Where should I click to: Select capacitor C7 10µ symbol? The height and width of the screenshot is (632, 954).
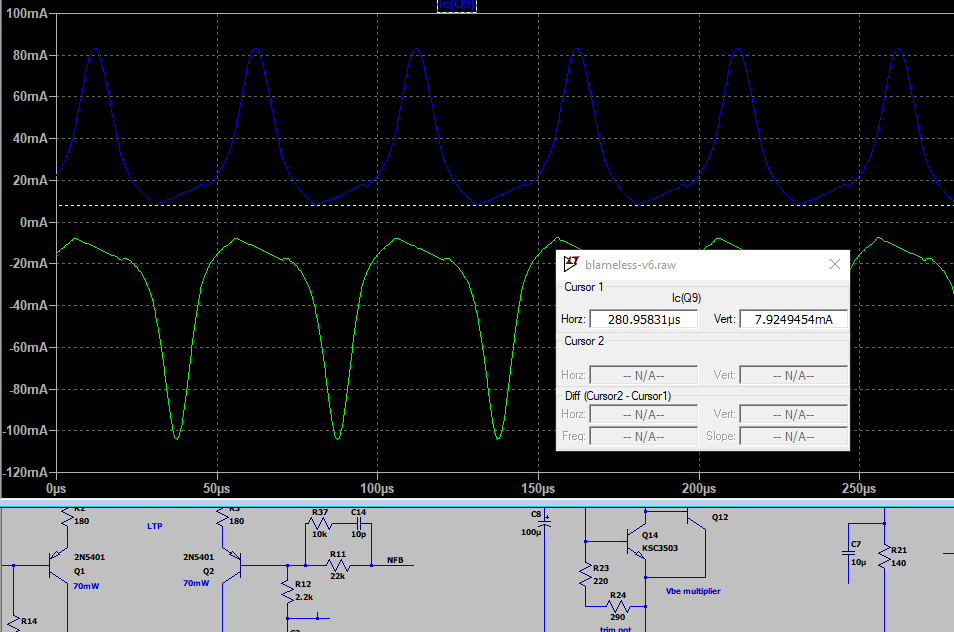pos(848,553)
